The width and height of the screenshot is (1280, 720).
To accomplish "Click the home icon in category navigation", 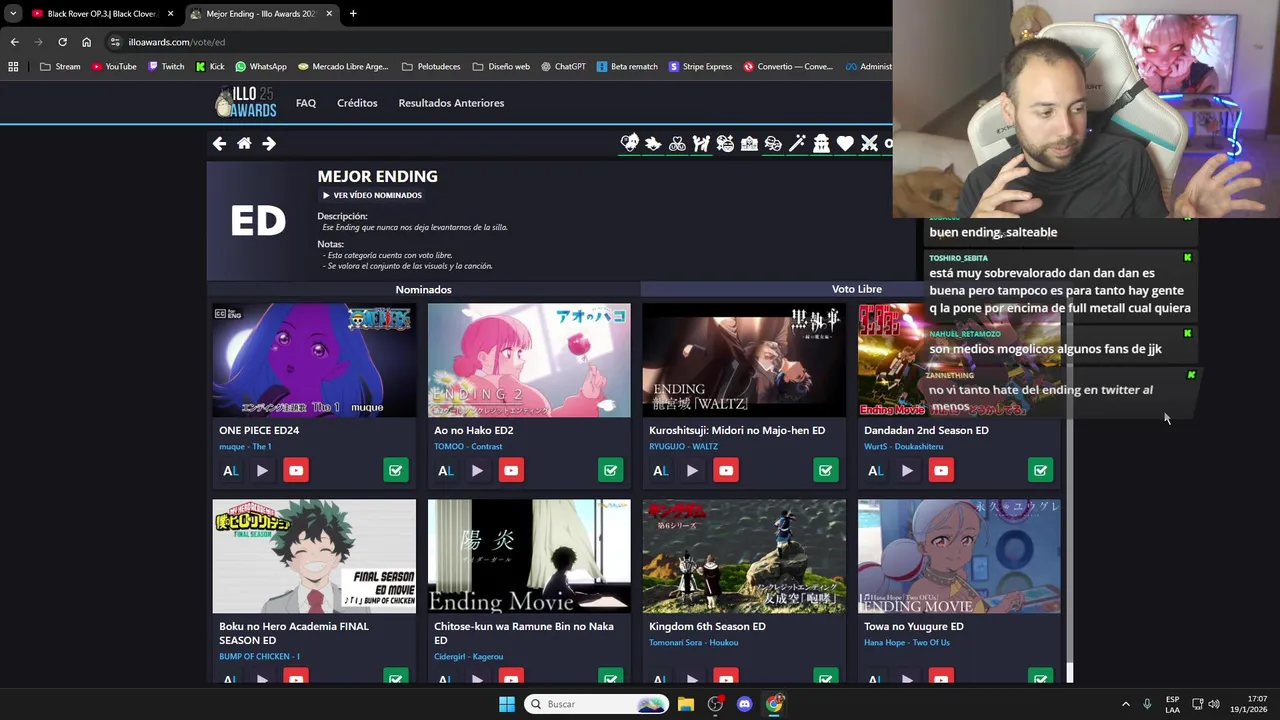I will coord(244,143).
